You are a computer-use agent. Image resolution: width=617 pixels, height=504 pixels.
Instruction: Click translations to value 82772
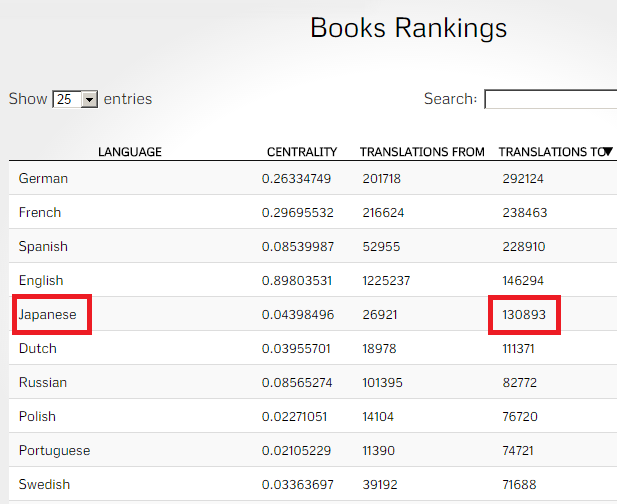click(x=519, y=382)
